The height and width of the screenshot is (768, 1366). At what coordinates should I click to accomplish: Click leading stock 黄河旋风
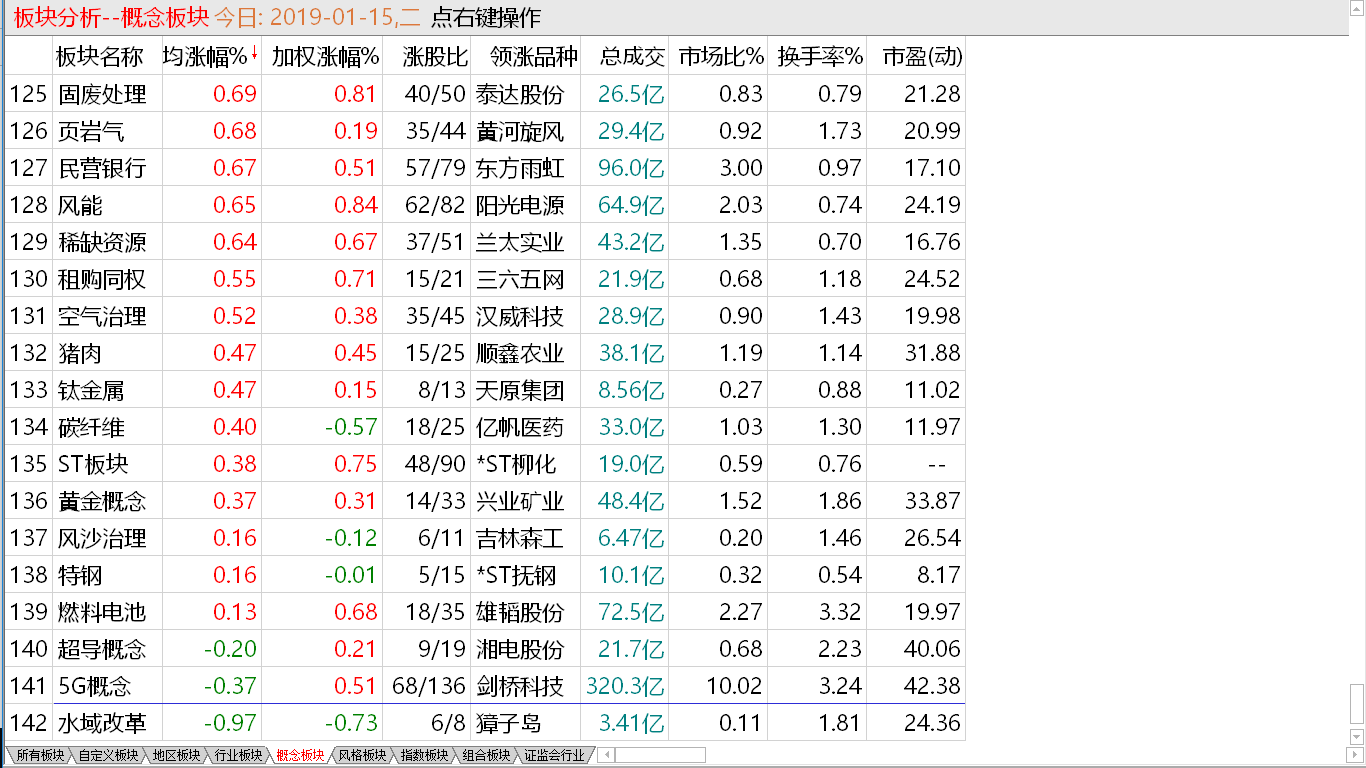(x=520, y=131)
